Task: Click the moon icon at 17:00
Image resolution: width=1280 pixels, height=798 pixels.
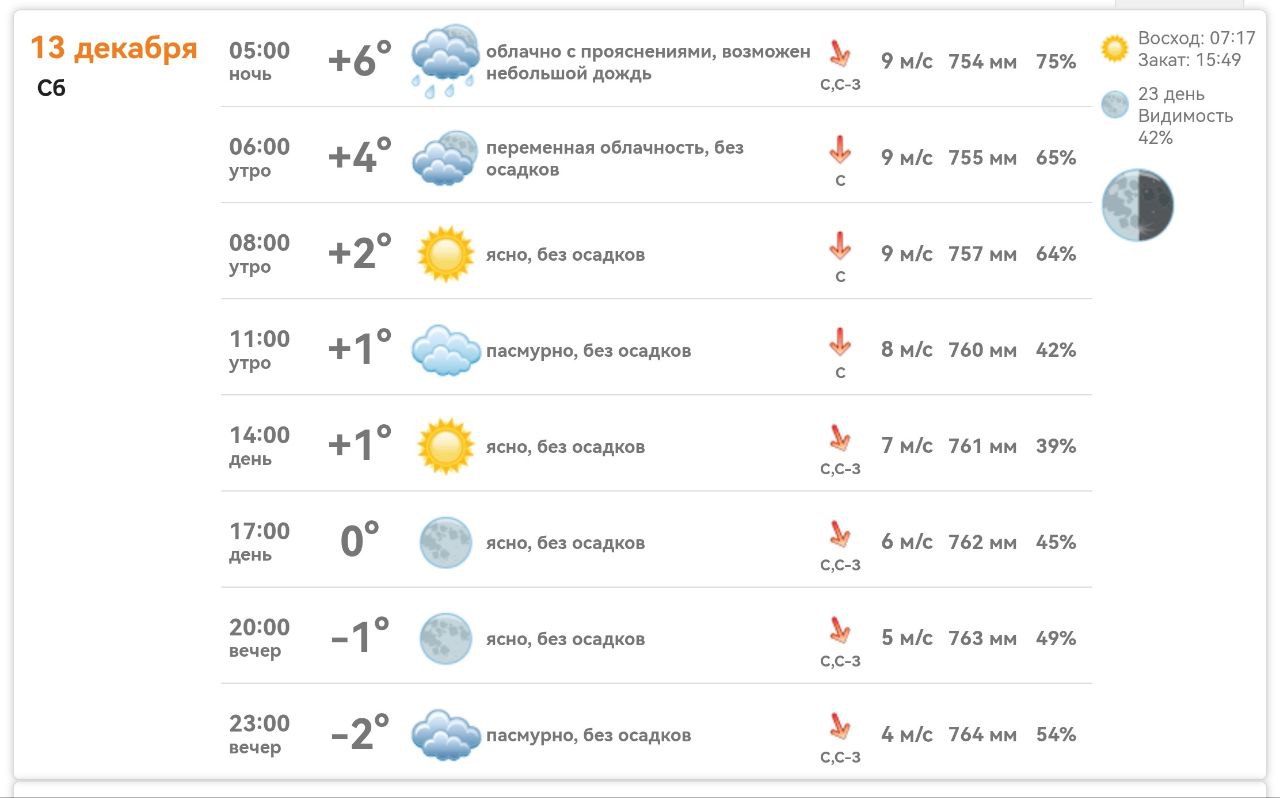Action: coord(445,543)
